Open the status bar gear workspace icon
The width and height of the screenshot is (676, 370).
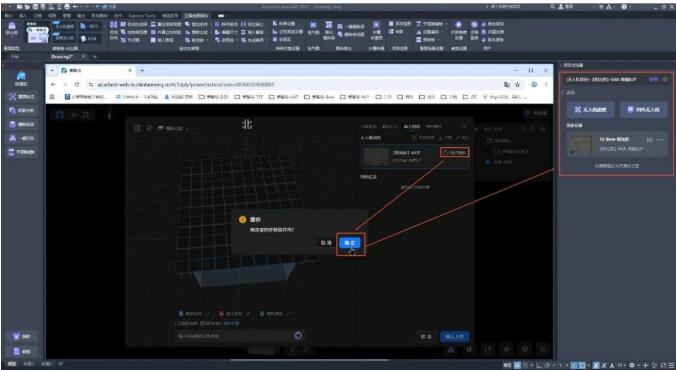point(632,365)
